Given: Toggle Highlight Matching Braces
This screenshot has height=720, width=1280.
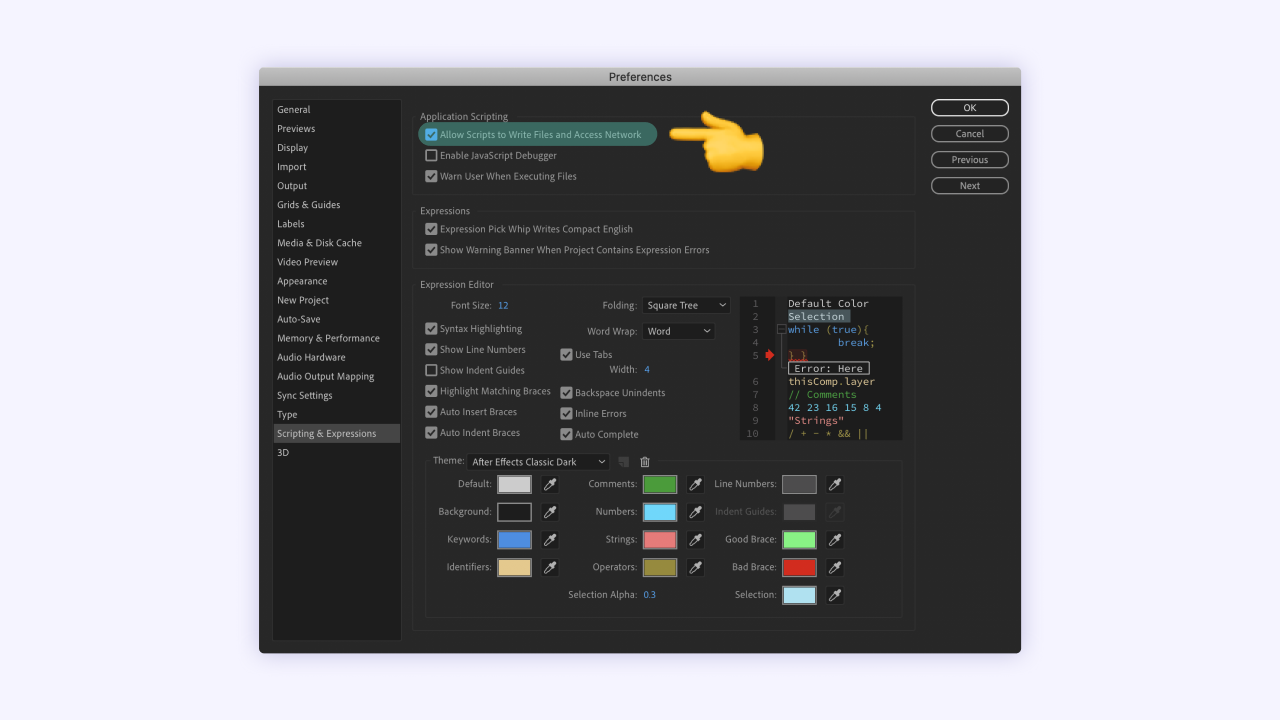Looking at the screenshot, I should [x=431, y=392].
